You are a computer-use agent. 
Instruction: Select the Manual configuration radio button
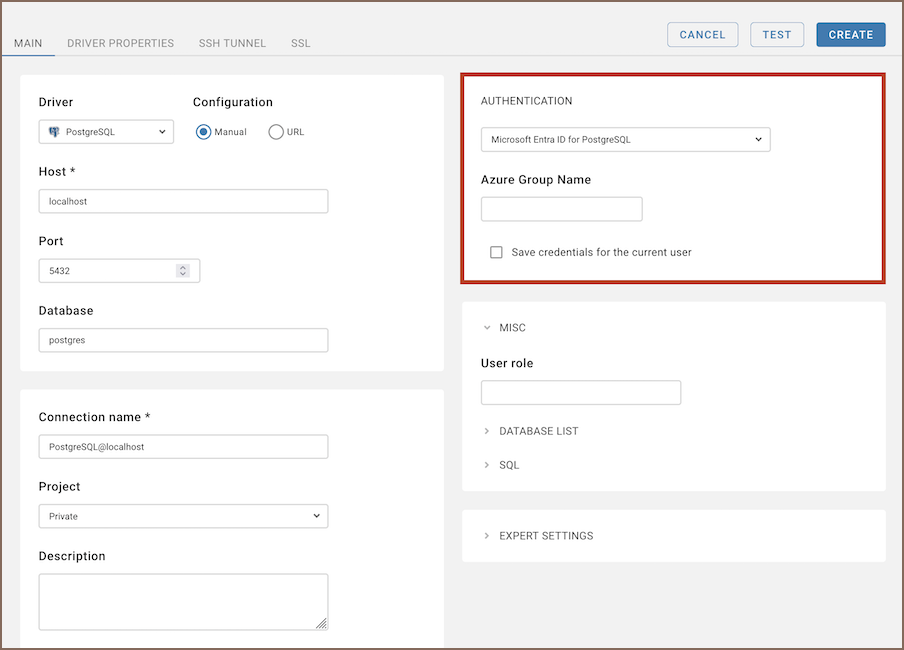[204, 132]
